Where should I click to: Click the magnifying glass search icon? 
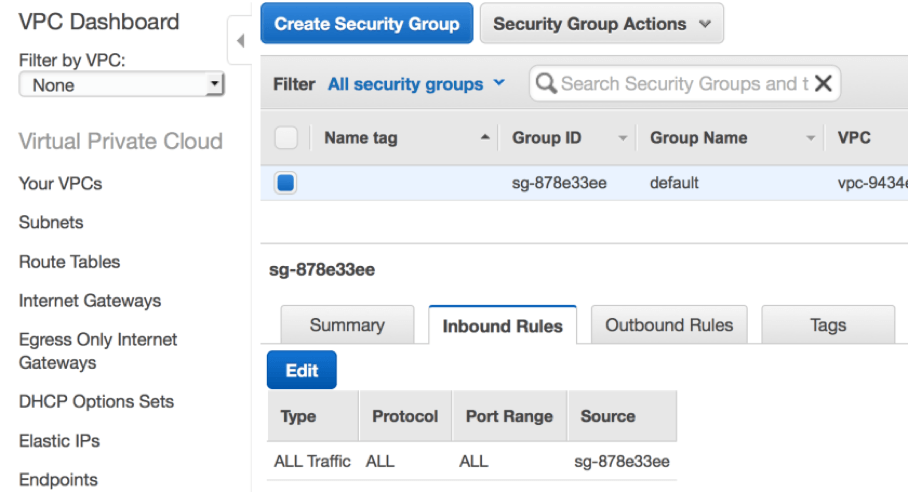click(545, 83)
